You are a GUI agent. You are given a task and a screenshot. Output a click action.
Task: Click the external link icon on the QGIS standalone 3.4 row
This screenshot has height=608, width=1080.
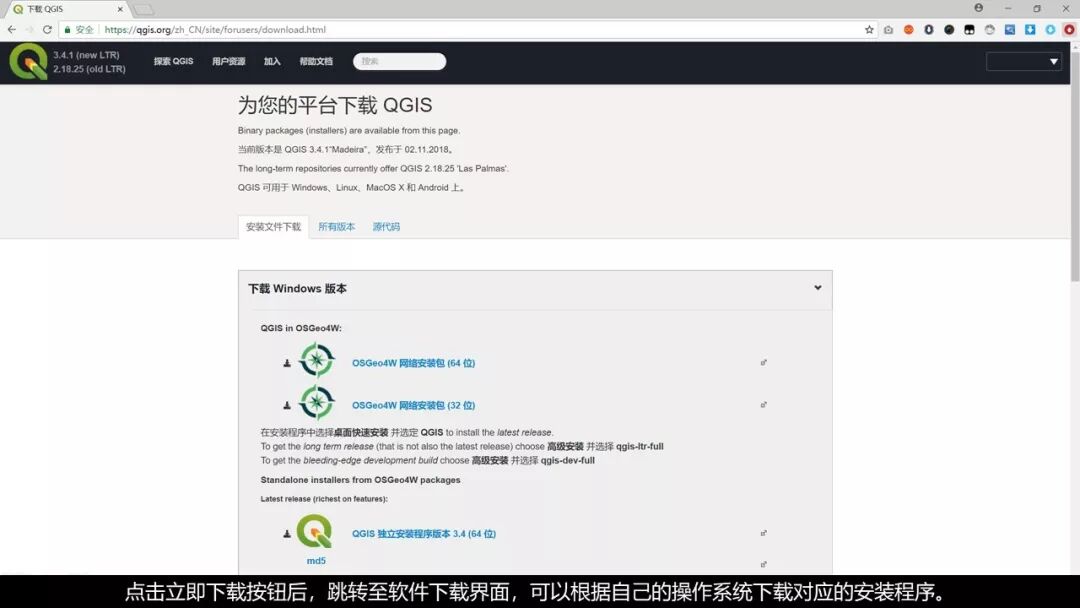pyautogui.click(x=763, y=533)
